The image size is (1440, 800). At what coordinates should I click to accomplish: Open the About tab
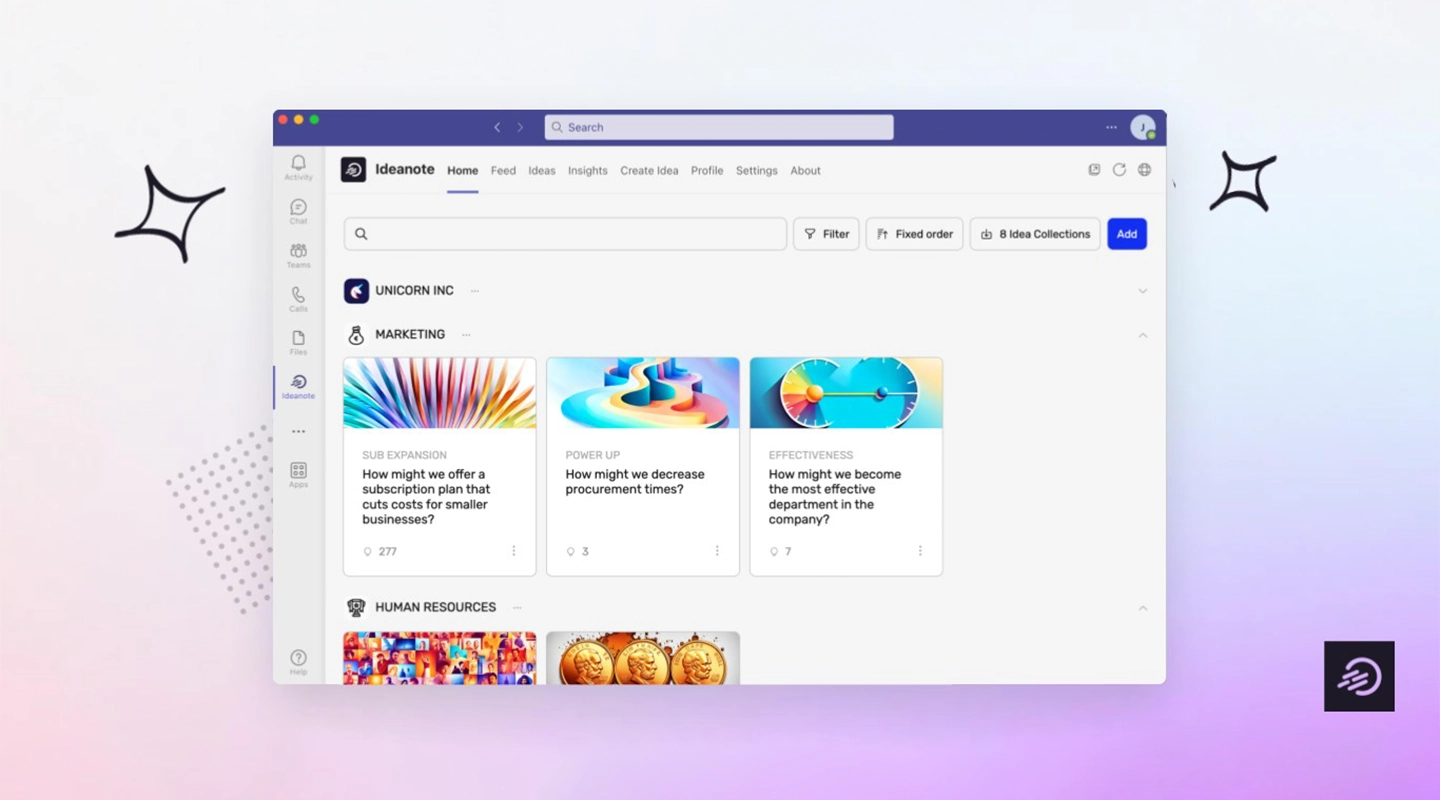806,171
